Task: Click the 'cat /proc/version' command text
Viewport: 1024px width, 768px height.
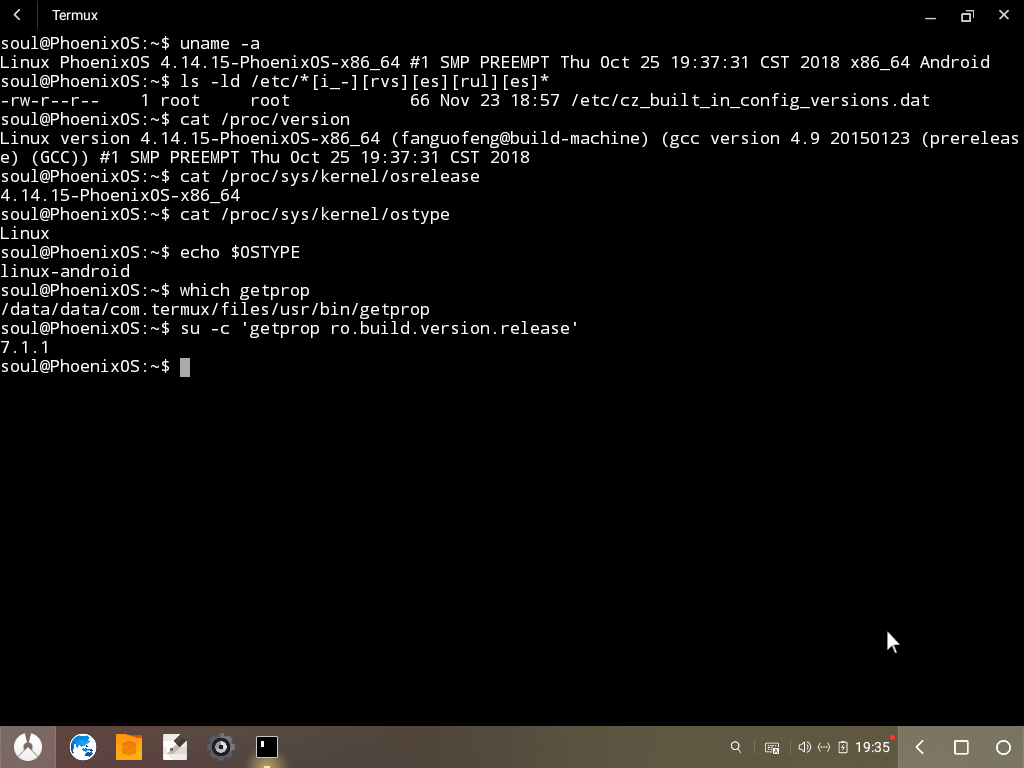Action: tap(264, 120)
